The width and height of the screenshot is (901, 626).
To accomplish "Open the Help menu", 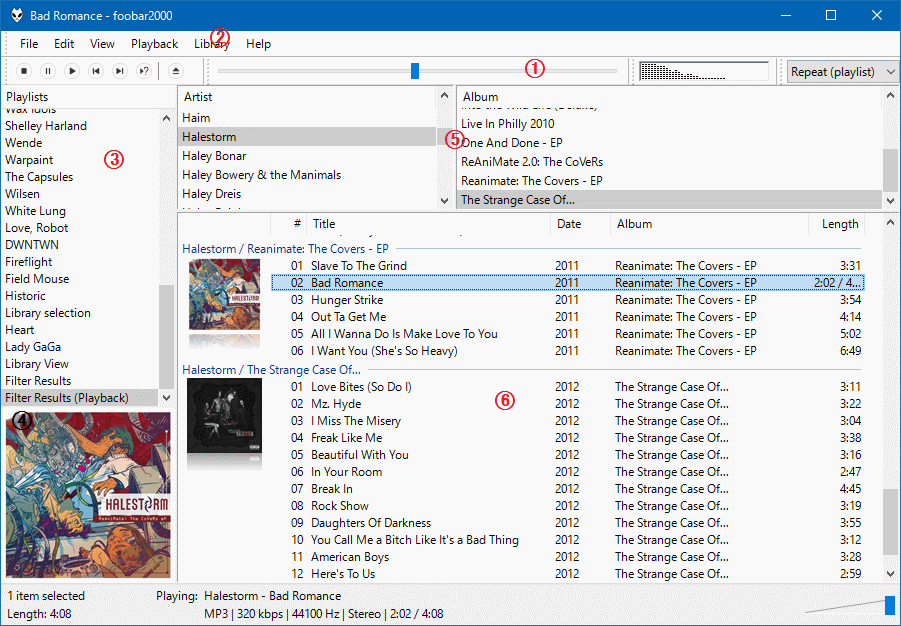I will point(258,44).
